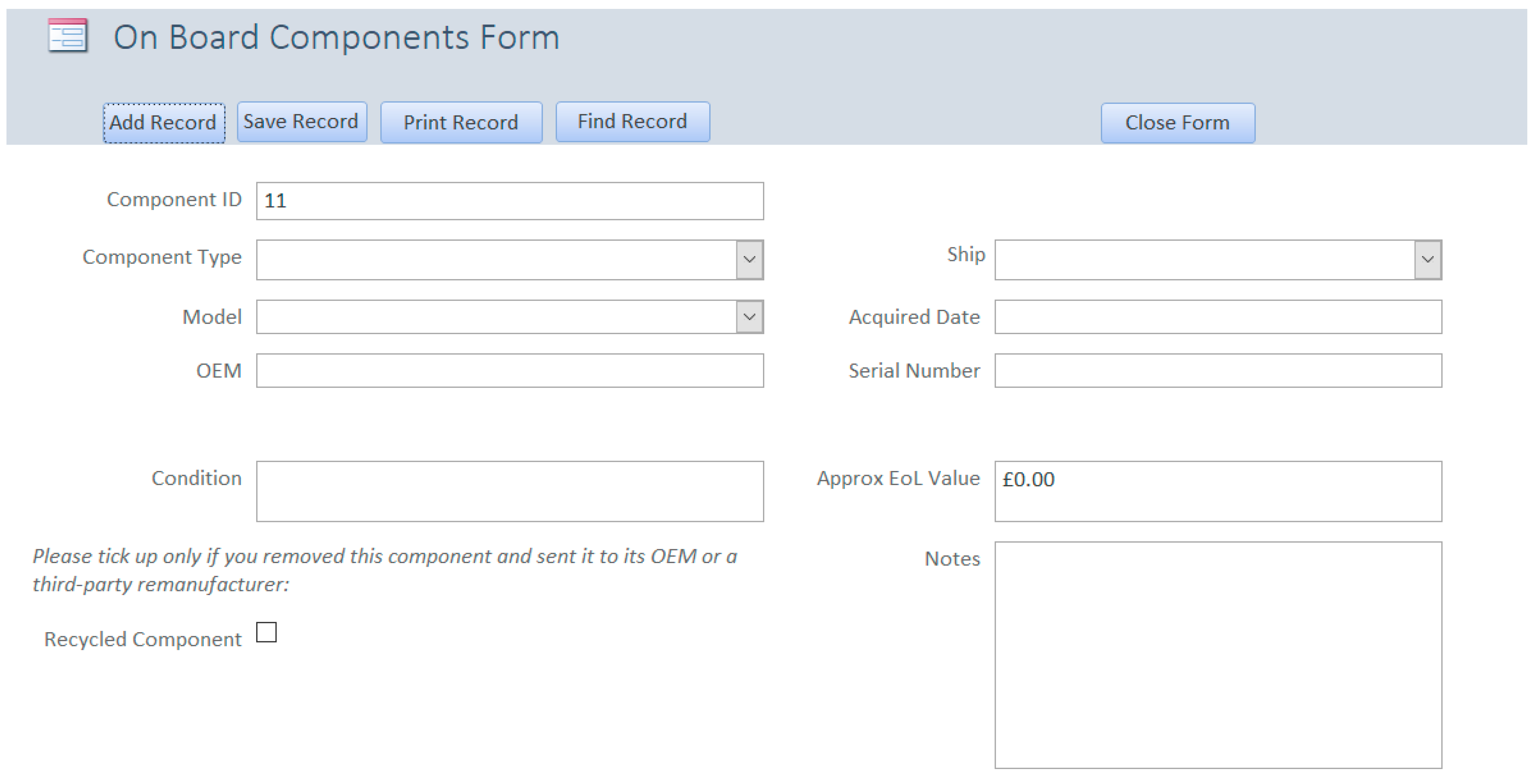Open the Model dropdown arrow
The width and height of the screenshot is (1537, 784).
point(749,317)
